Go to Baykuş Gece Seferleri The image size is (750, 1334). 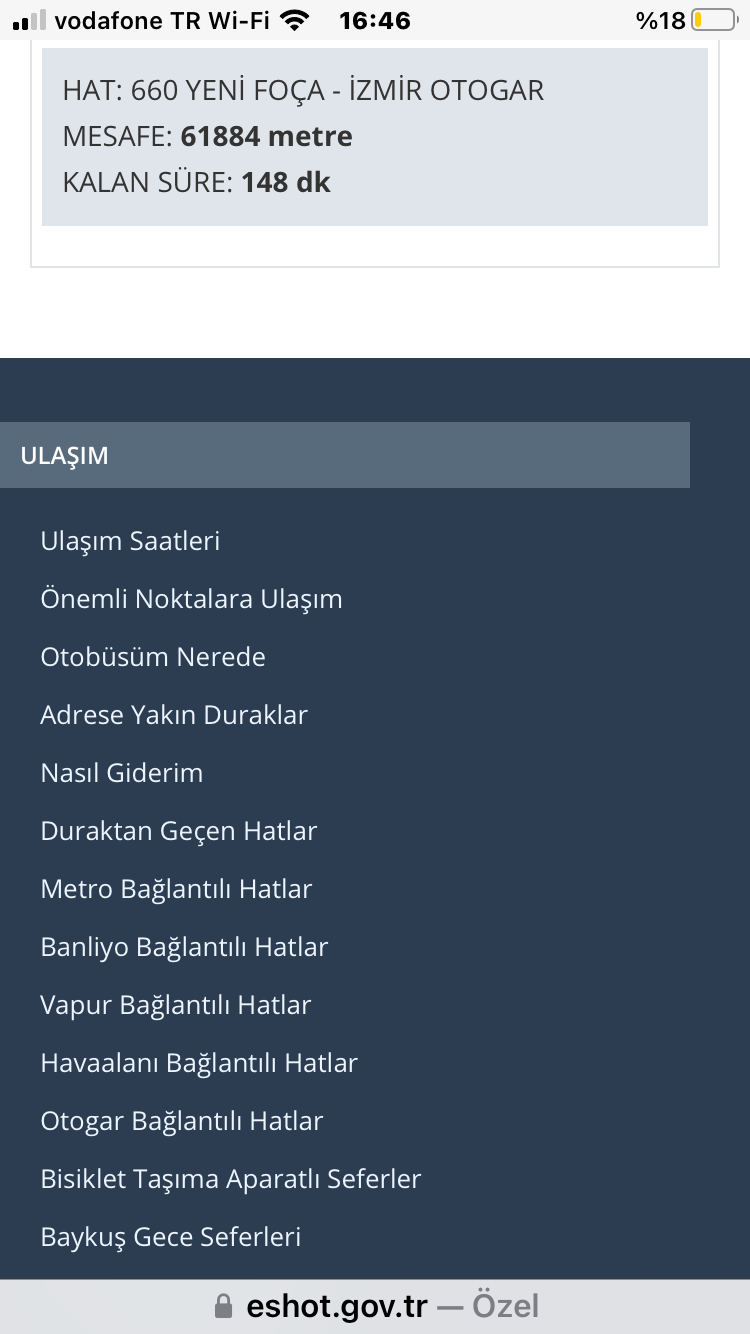pyautogui.click(x=171, y=1237)
